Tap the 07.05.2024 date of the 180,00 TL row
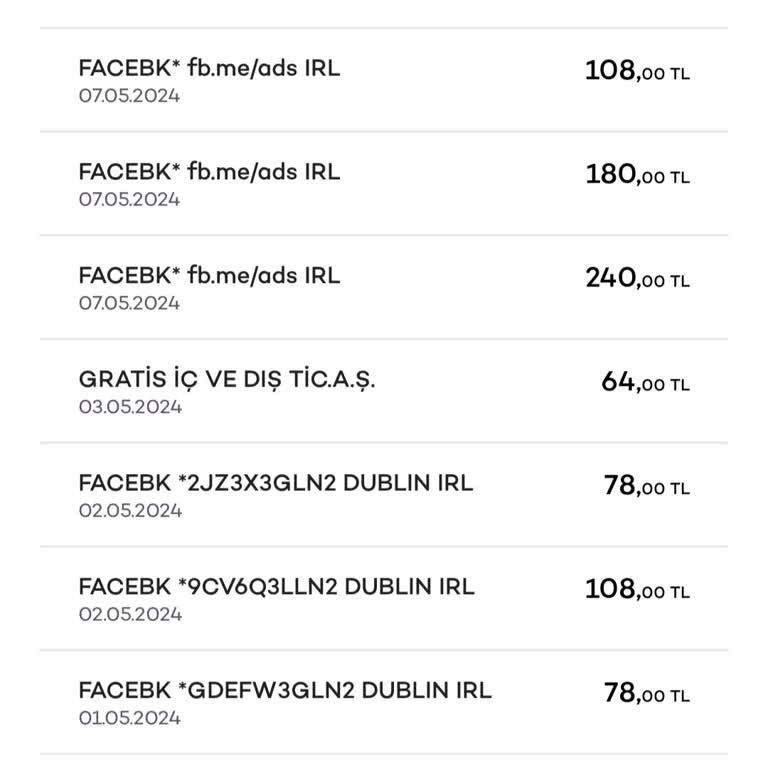768x768 pixels. click(129, 199)
